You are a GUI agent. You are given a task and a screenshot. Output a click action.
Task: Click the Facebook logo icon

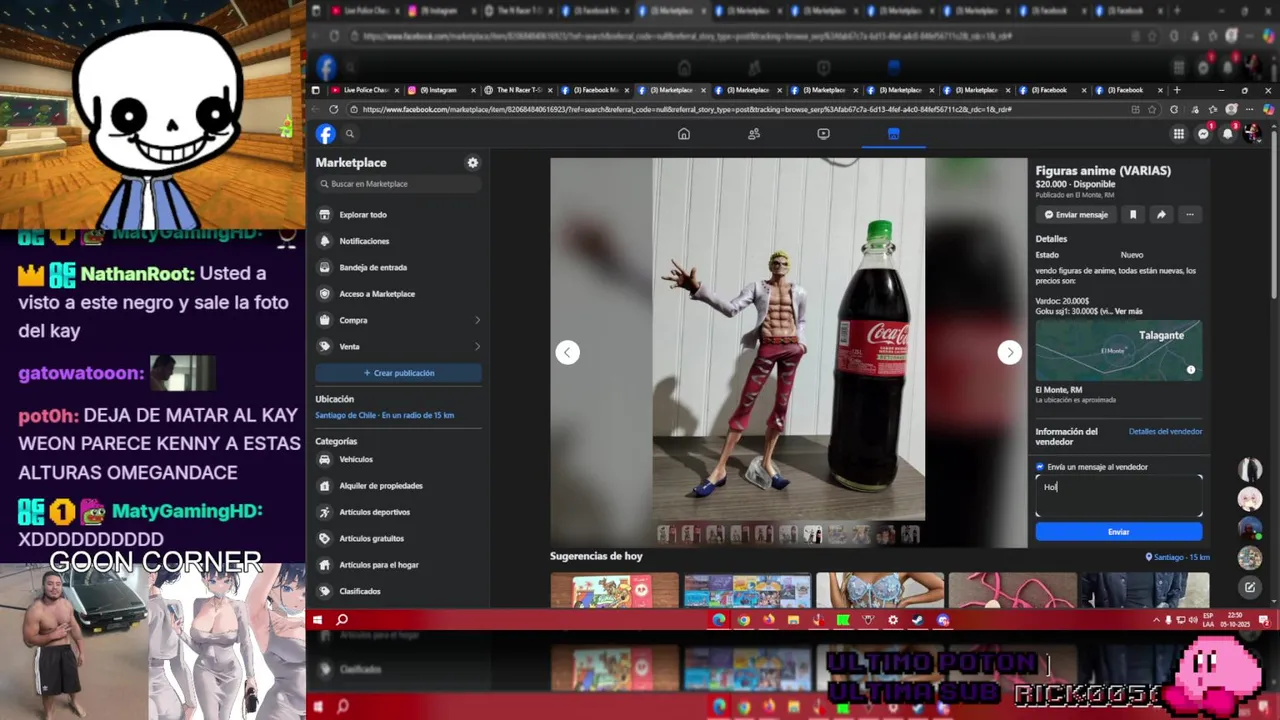(x=325, y=134)
